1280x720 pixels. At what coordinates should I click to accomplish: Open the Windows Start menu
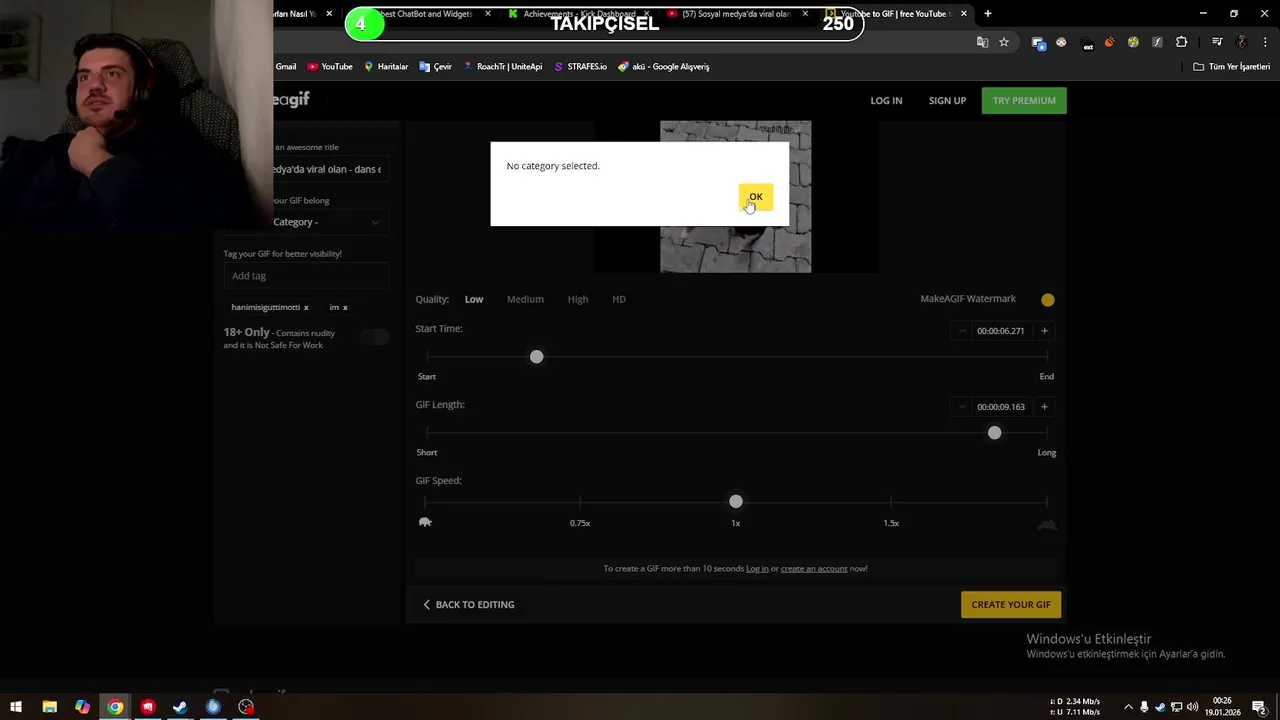[16, 707]
